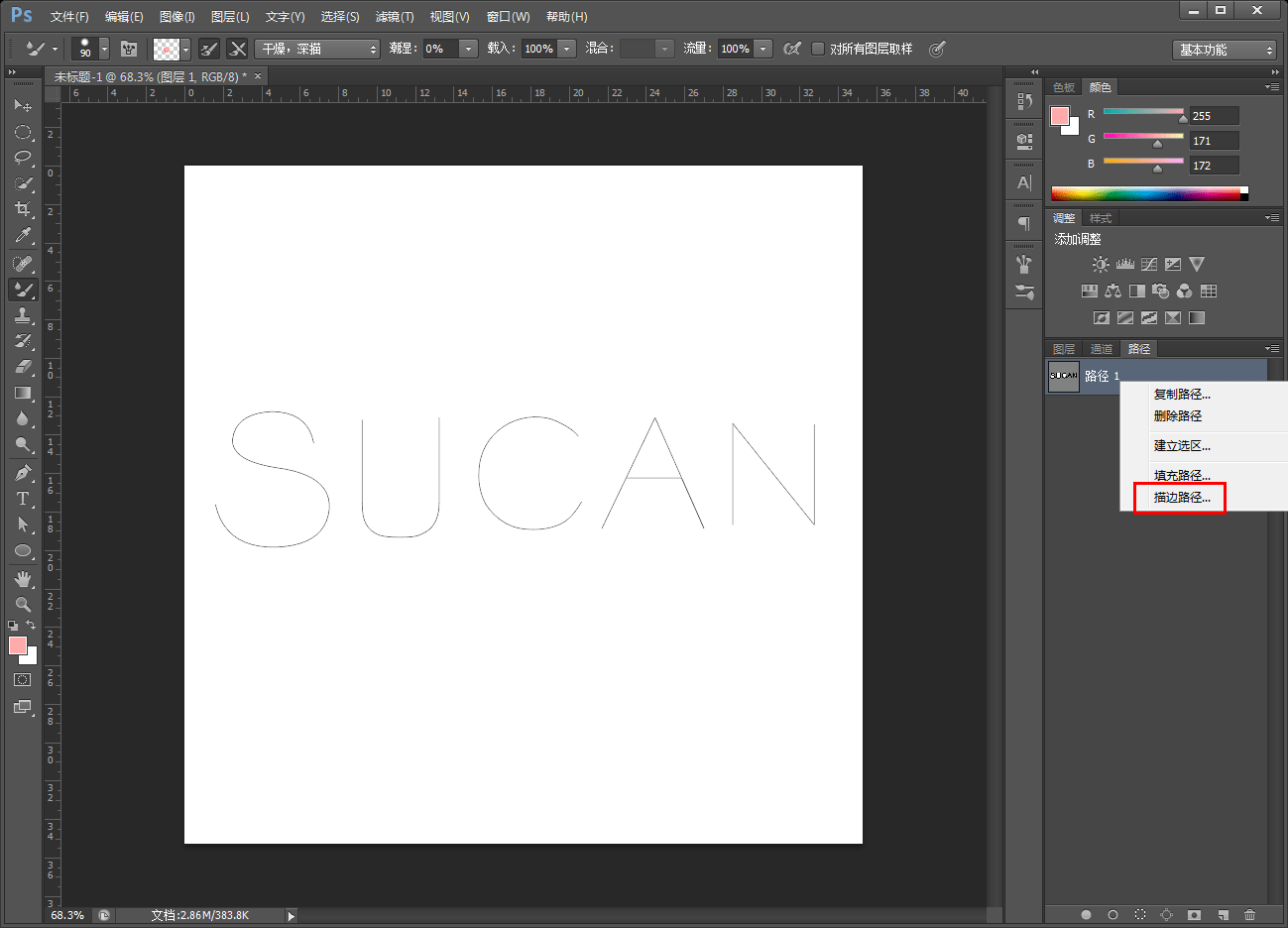Open the Brush Presets panel icon
The height and width of the screenshot is (928, 1288).
1024,291
